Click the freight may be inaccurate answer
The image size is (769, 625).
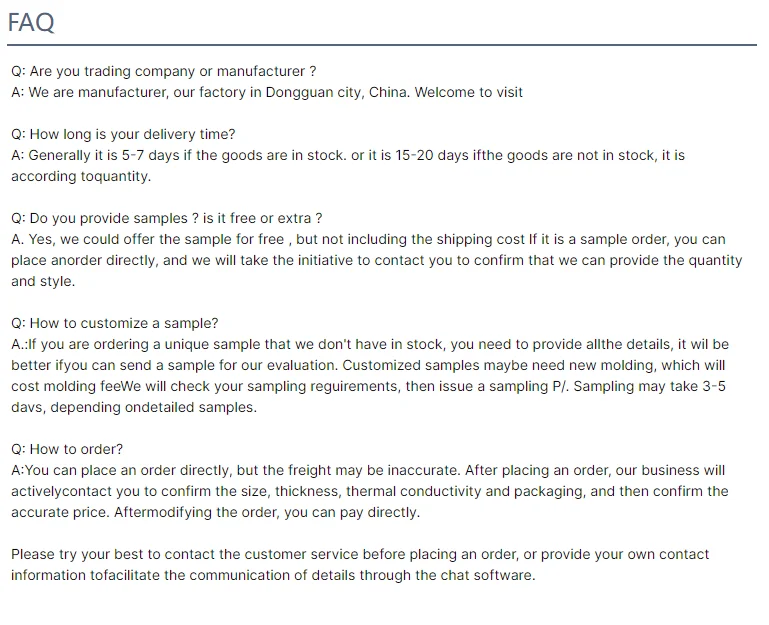(x=368, y=470)
